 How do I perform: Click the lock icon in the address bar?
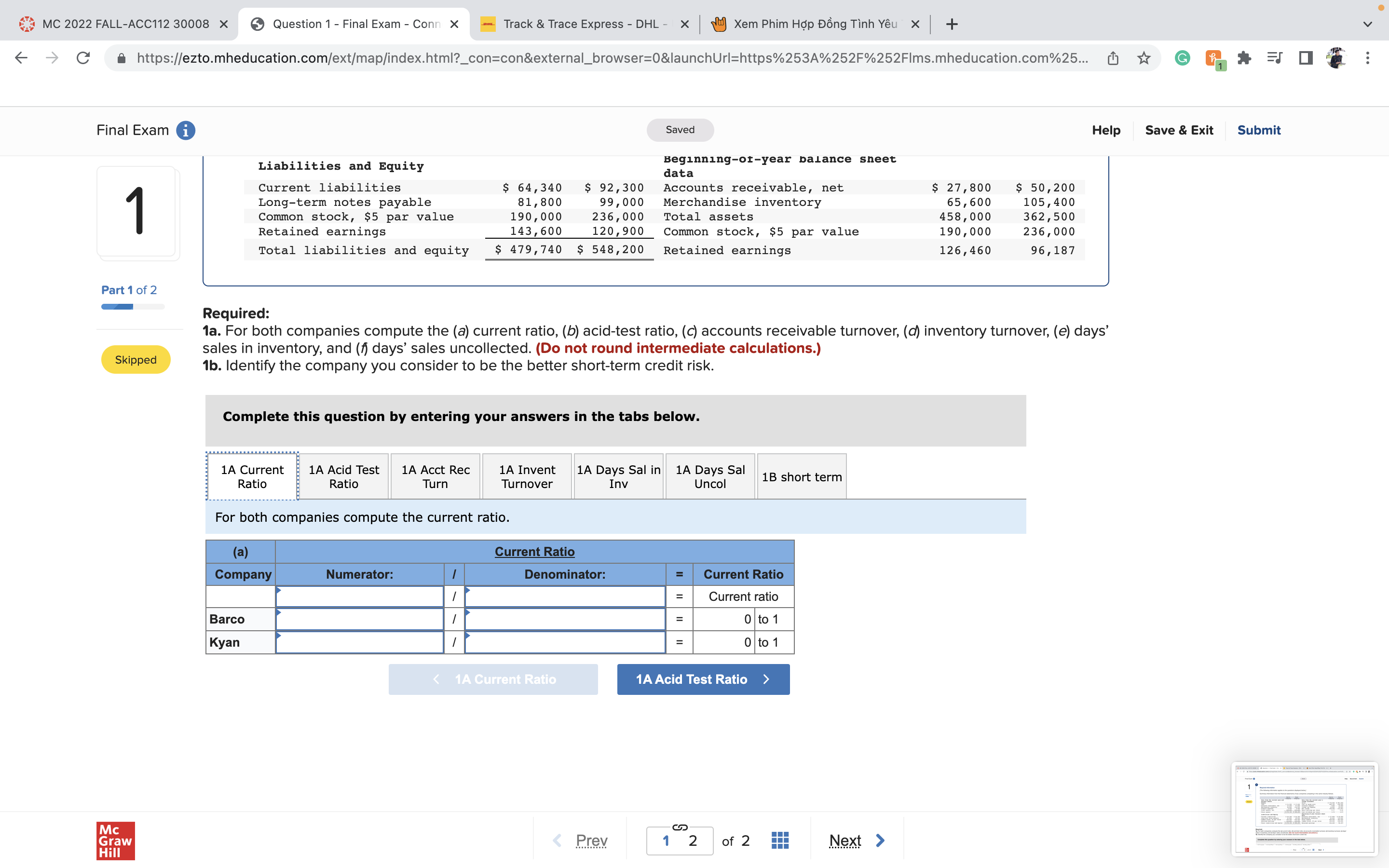point(121,57)
